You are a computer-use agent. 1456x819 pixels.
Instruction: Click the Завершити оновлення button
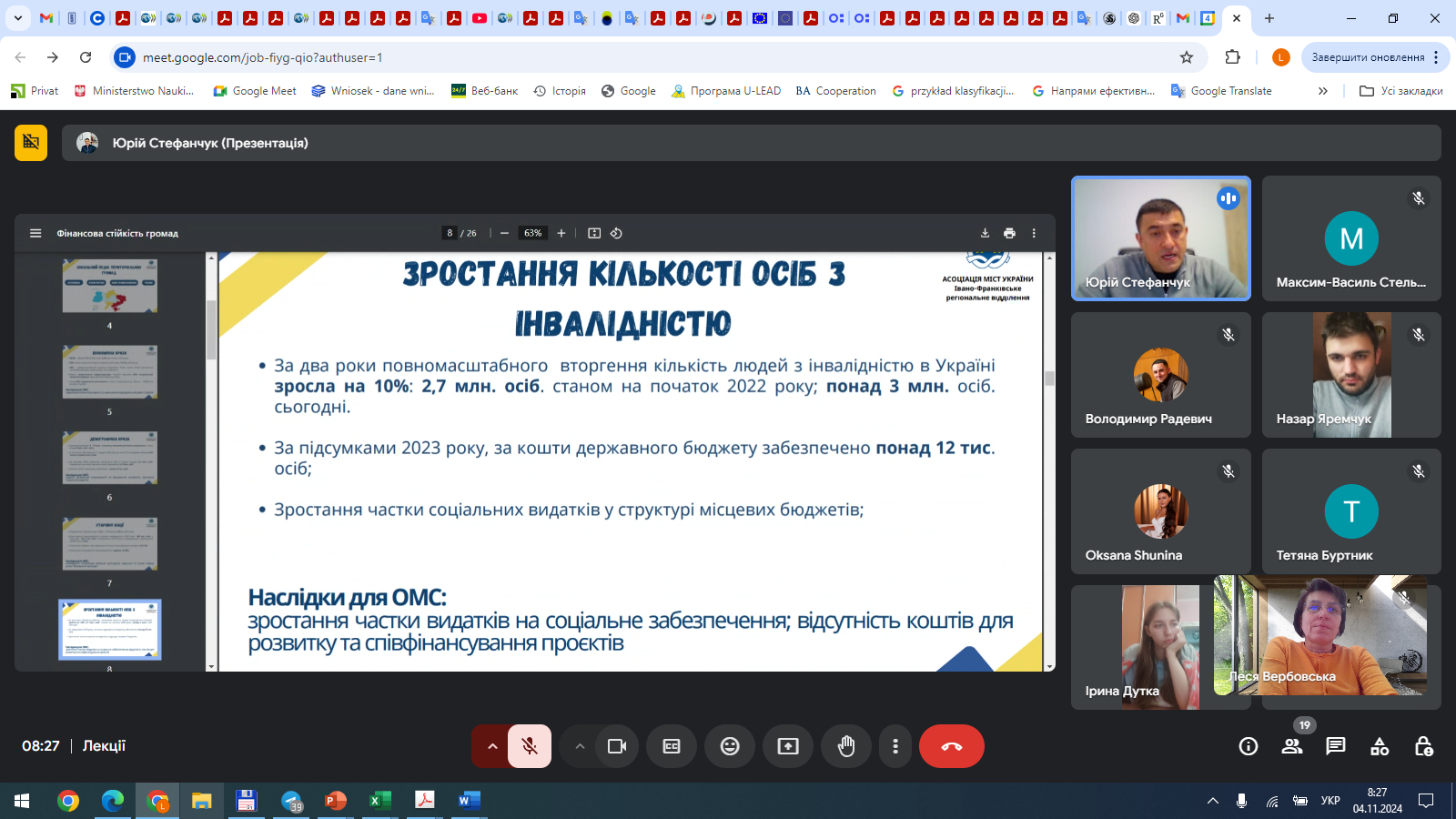(x=1368, y=57)
